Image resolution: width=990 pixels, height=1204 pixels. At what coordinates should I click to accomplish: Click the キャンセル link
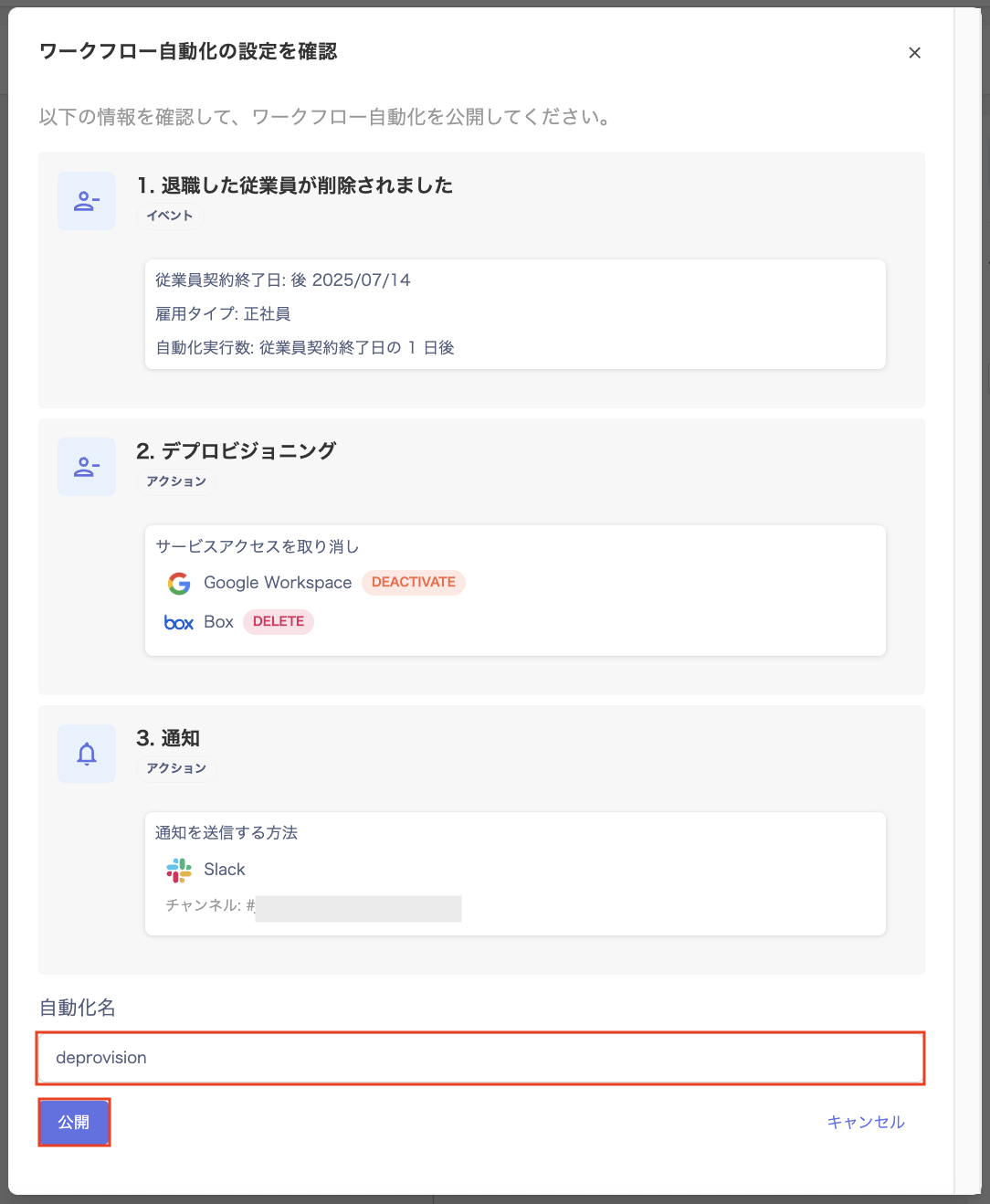[866, 1122]
